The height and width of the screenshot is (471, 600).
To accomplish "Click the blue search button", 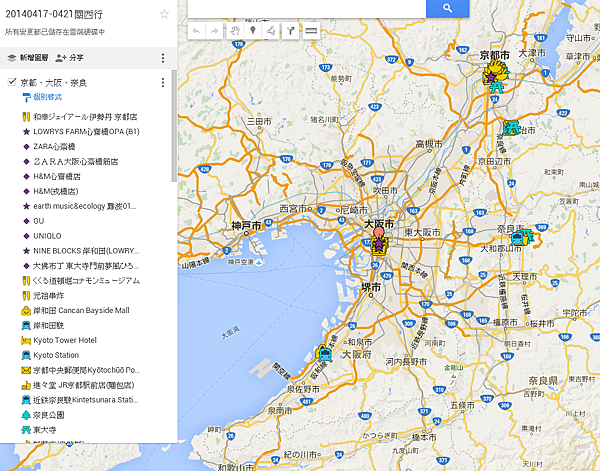I will (x=447, y=8).
